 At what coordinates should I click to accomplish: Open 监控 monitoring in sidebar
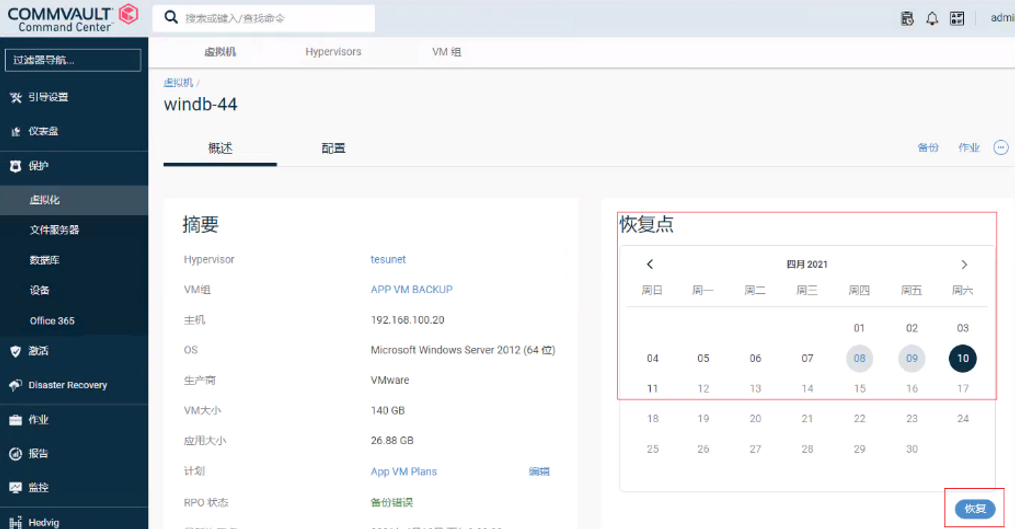[38, 487]
